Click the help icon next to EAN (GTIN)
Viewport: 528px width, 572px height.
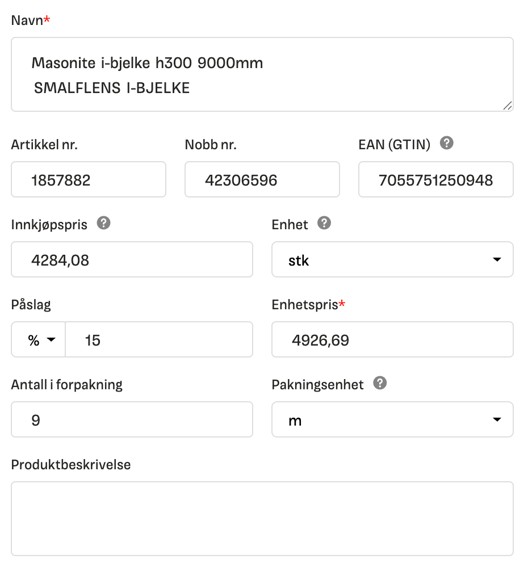click(x=446, y=143)
